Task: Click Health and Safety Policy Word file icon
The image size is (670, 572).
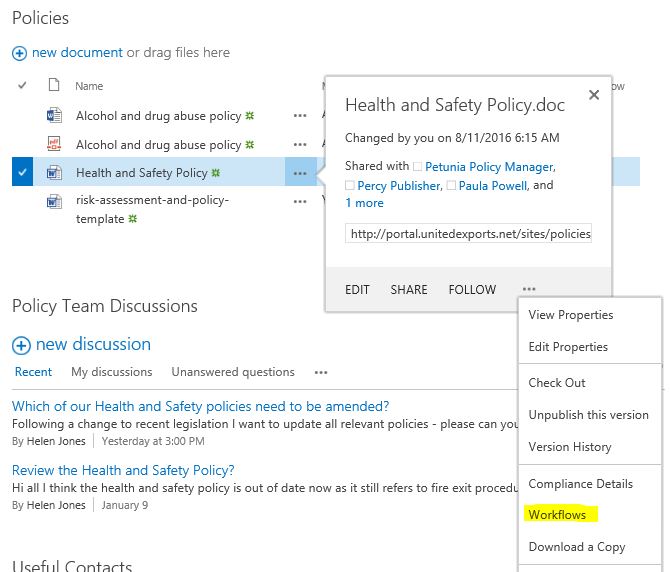Action: pyautogui.click(x=54, y=173)
